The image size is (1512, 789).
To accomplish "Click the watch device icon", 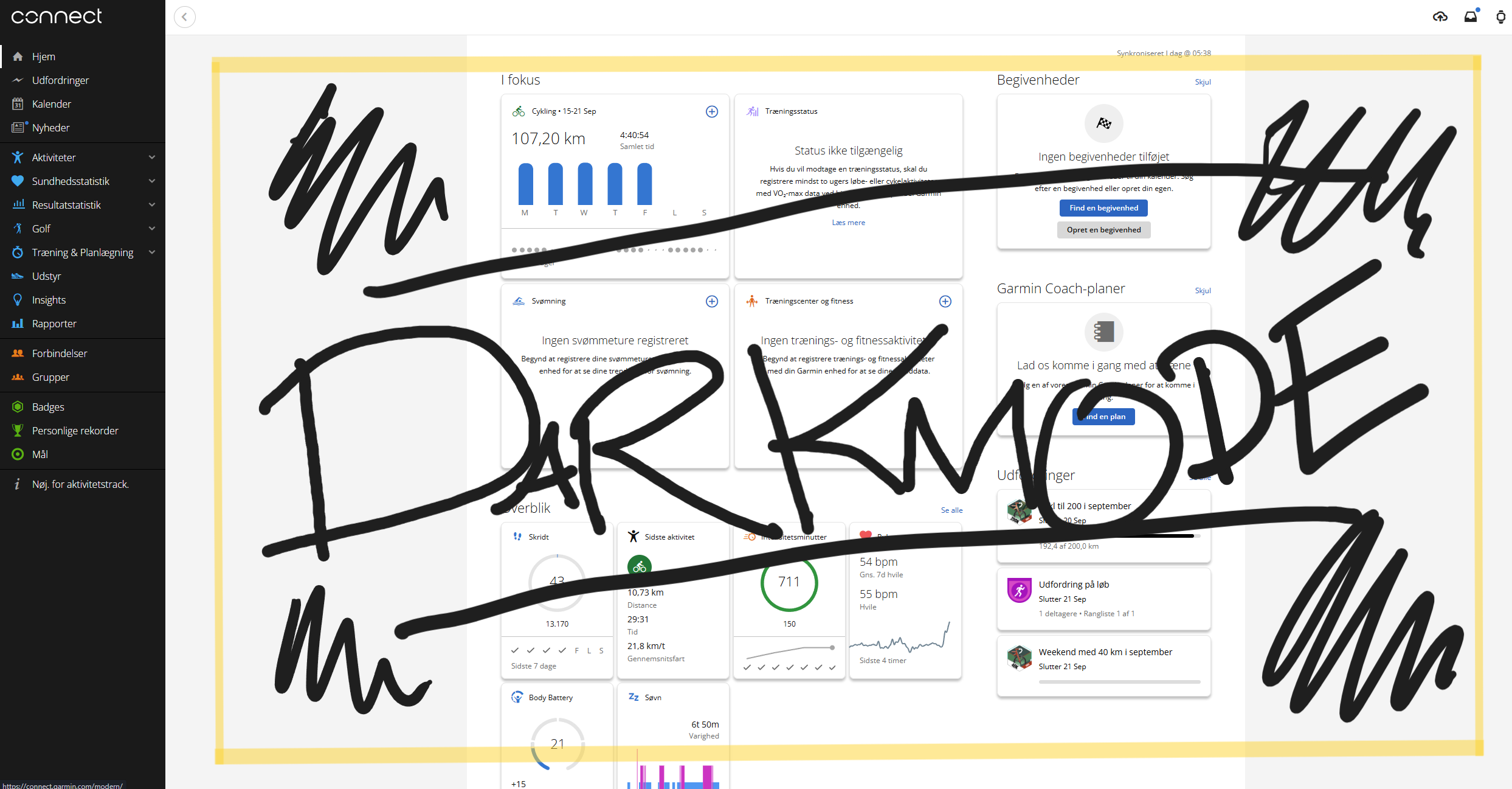I will [x=1500, y=17].
